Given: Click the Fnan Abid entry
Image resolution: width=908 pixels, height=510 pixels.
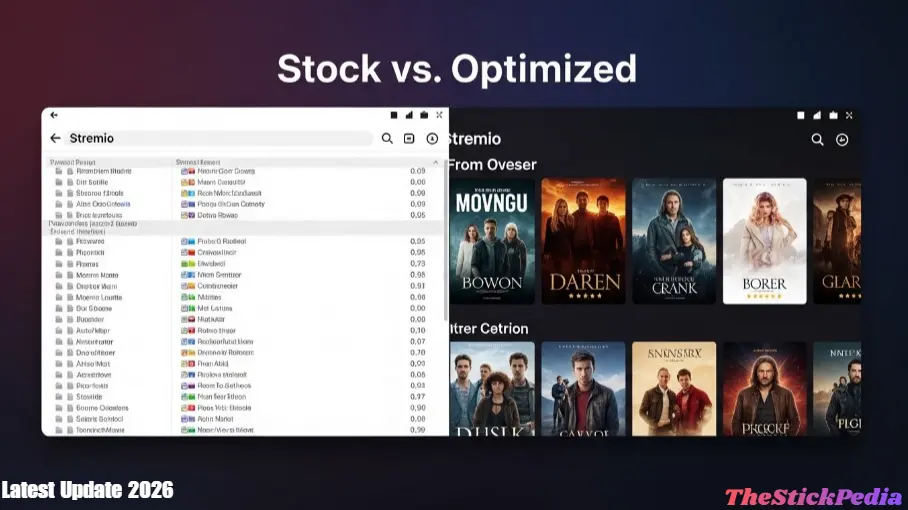Looking at the screenshot, I should [x=213, y=364].
